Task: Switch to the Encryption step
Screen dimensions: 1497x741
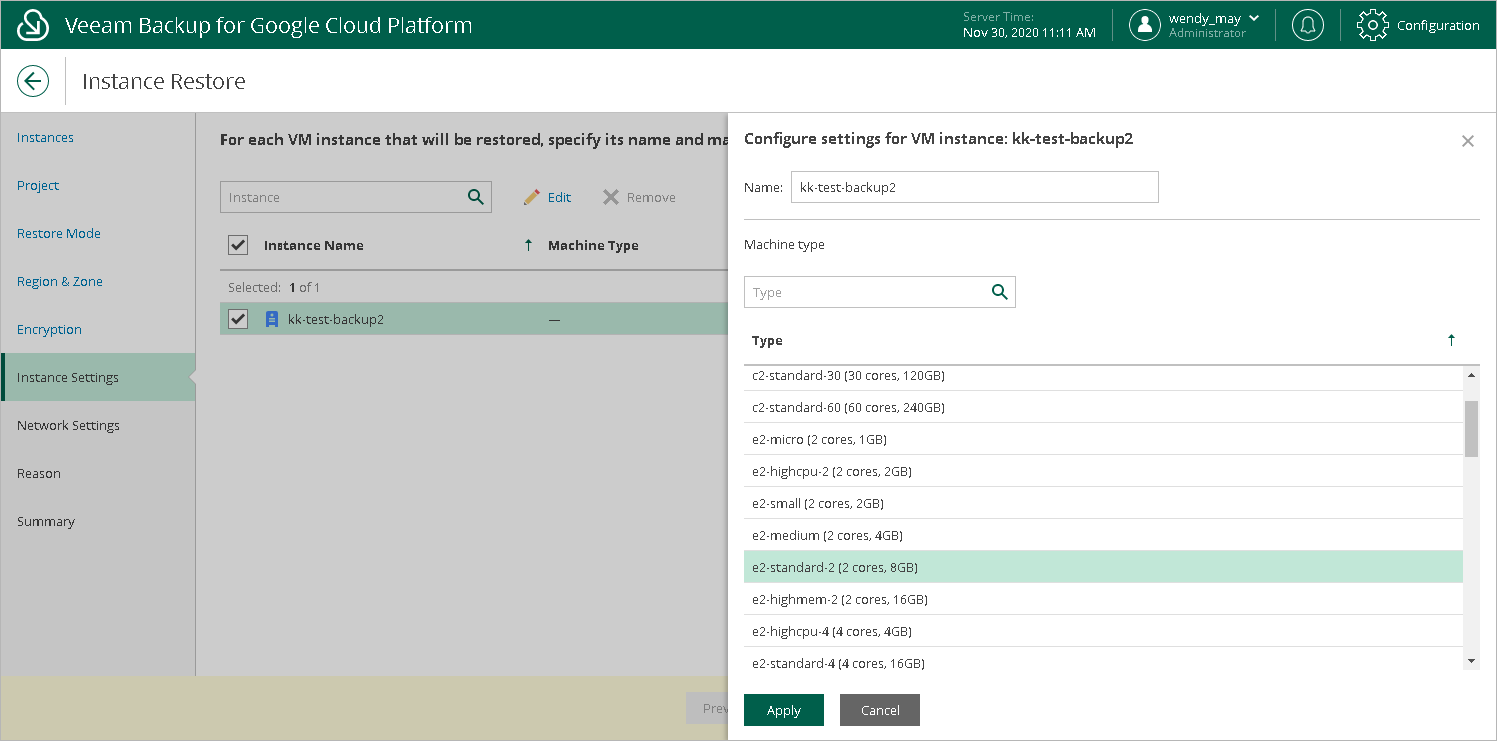Action: [48, 329]
